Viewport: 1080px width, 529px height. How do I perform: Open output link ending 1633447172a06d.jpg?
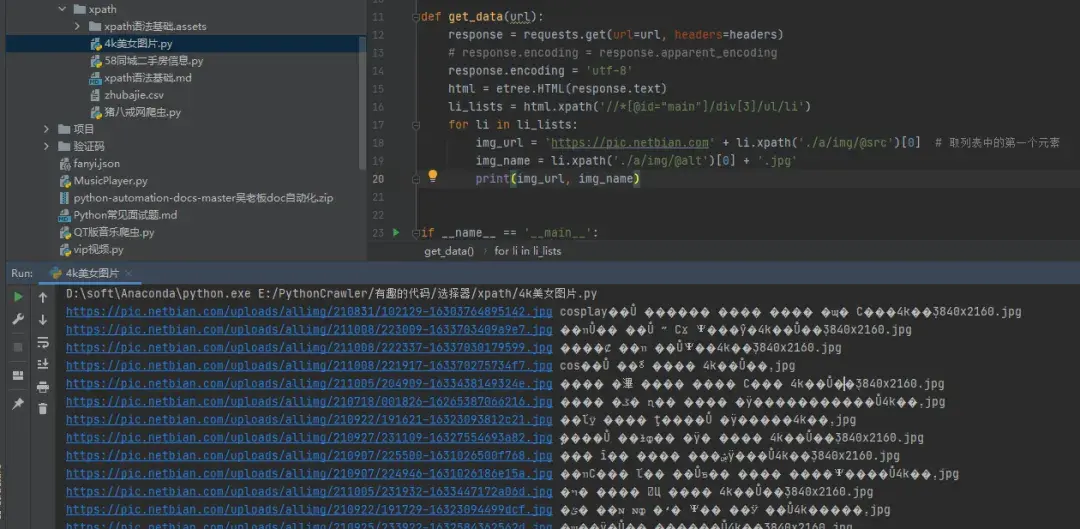click(309, 492)
